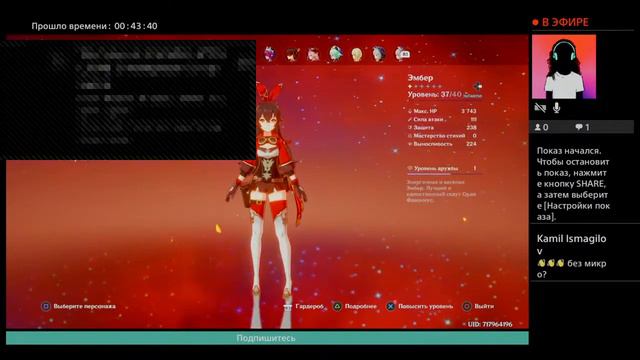This screenshot has width=640, height=360.
Task: Click the comment text без микро?
Action: [x=571, y=269]
